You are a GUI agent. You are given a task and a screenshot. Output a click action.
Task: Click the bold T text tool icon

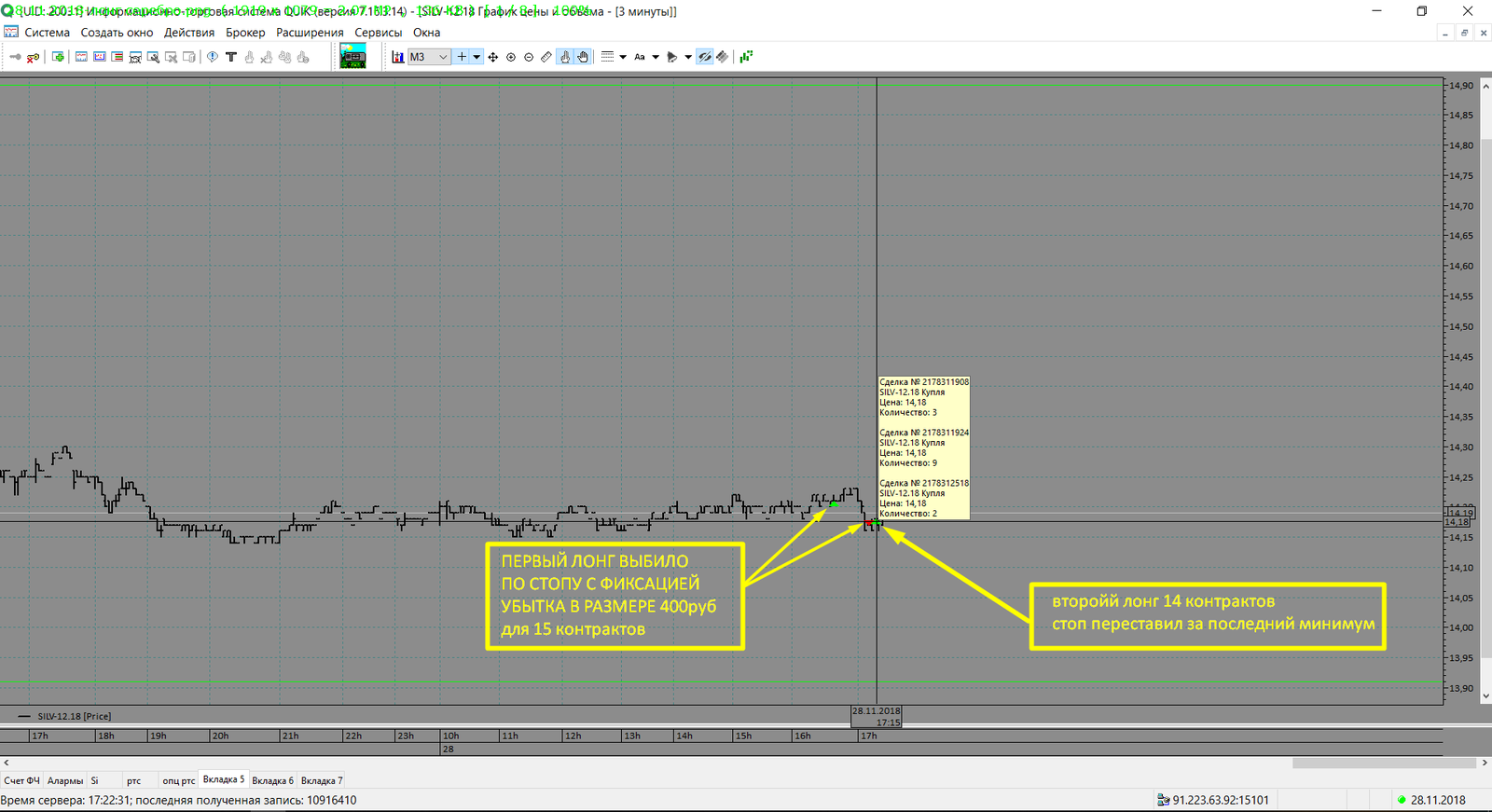(x=231, y=57)
